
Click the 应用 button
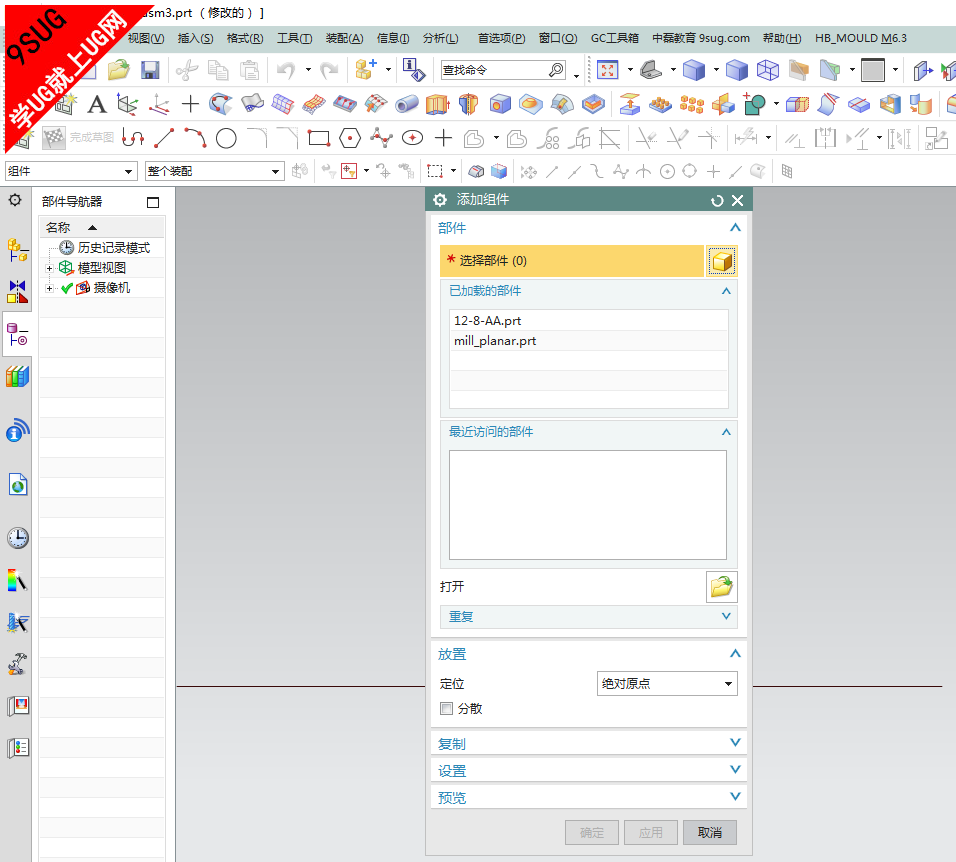[651, 833]
